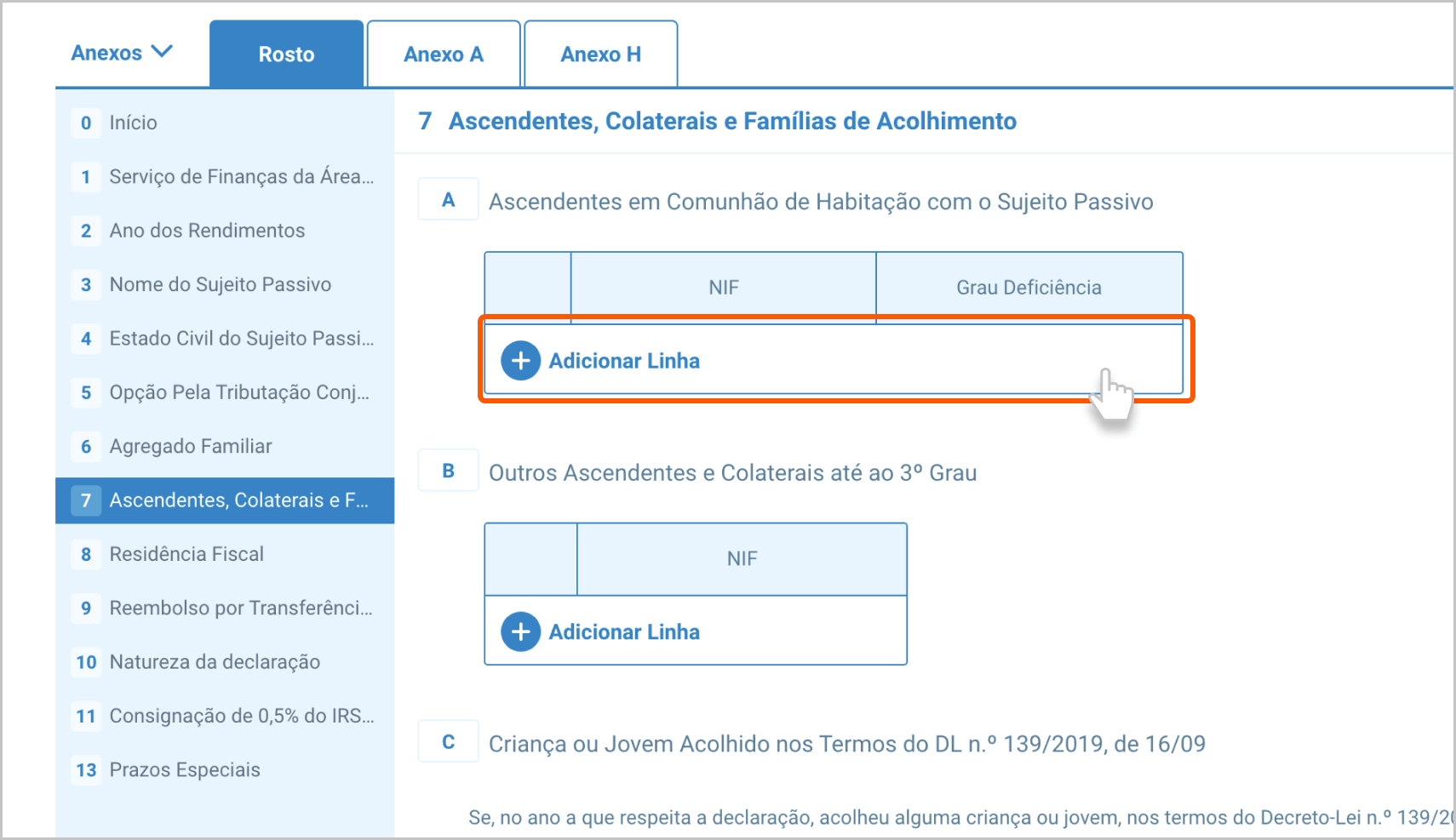Open Serviço de Finanças da Área section
This screenshot has width=1456, height=840.
[x=241, y=177]
